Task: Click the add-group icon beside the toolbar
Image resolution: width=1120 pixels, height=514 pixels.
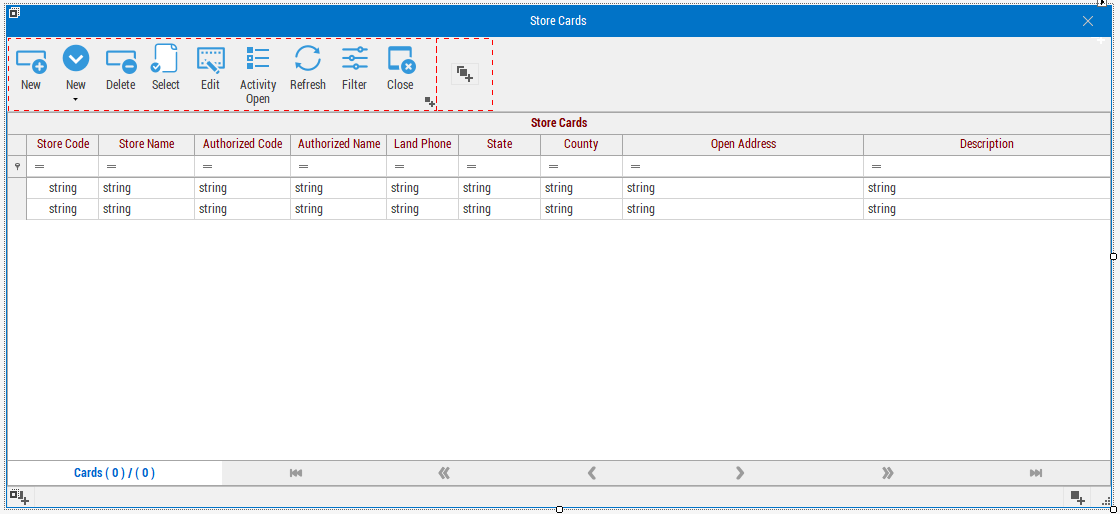Action: 465,74
